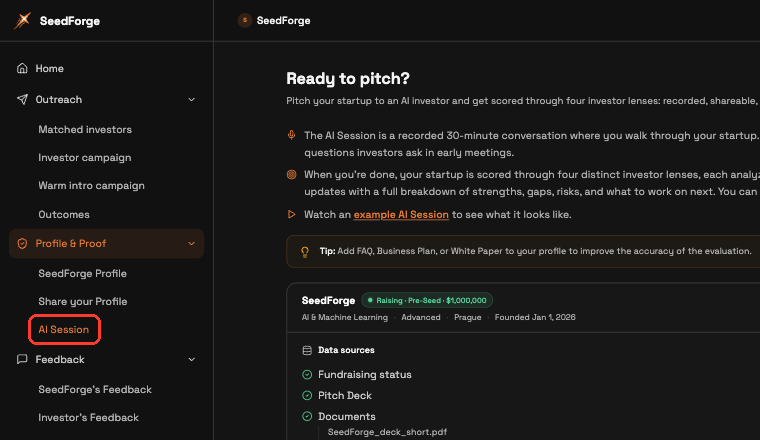
Task: Select AI Session in sidebar
Action: coord(63,330)
